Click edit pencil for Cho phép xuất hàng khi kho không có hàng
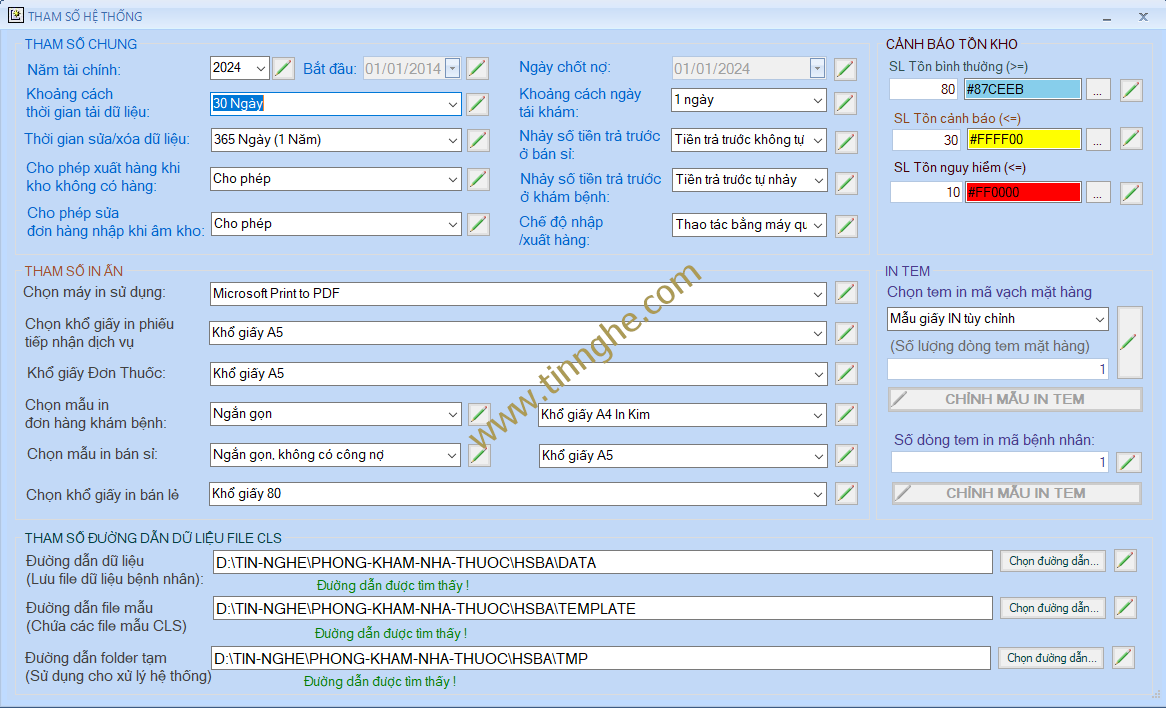Image resolution: width=1166 pixels, height=708 pixels. [x=478, y=179]
